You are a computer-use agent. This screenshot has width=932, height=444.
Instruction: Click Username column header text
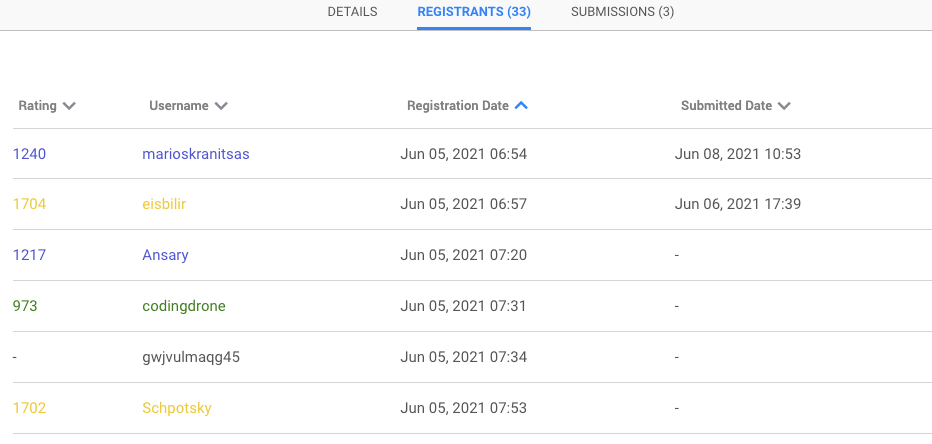click(178, 106)
